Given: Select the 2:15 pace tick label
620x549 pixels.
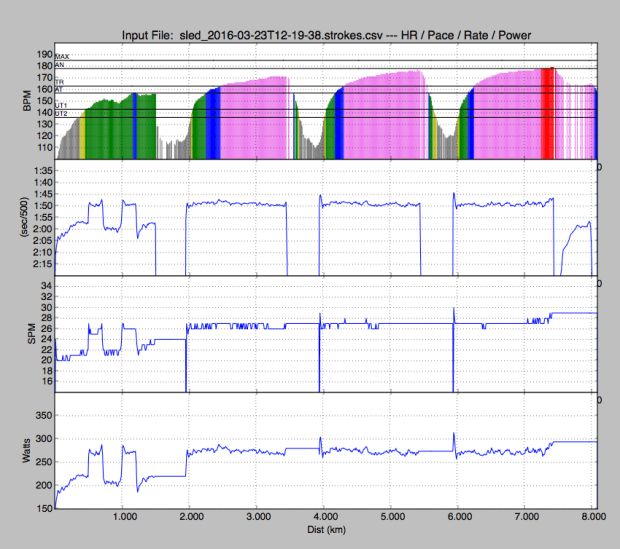Looking at the screenshot, I should (40, 265).
